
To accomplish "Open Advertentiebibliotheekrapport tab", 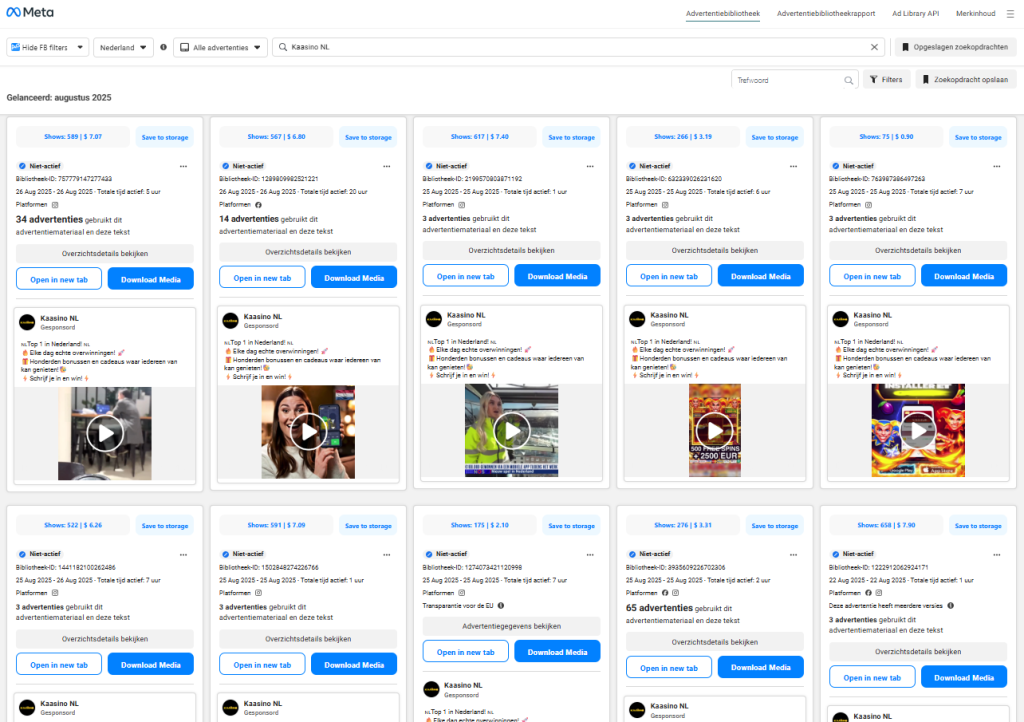I will 825,13.
